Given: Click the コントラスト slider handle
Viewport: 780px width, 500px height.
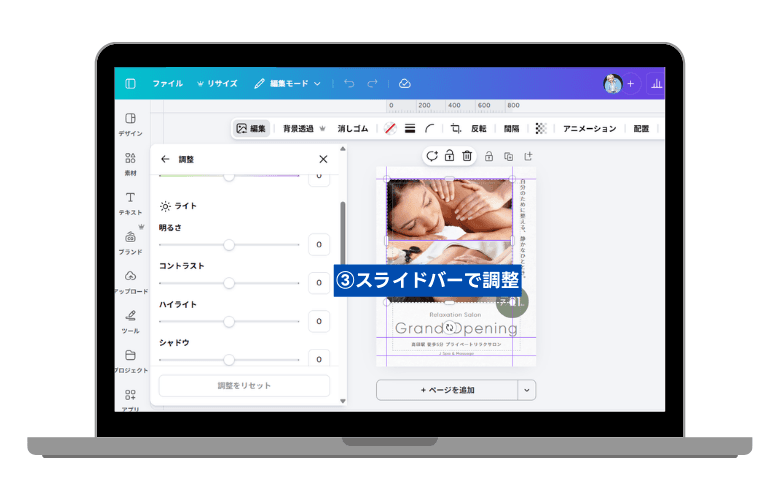Looking at the screenshot, I should pos(229,283).
